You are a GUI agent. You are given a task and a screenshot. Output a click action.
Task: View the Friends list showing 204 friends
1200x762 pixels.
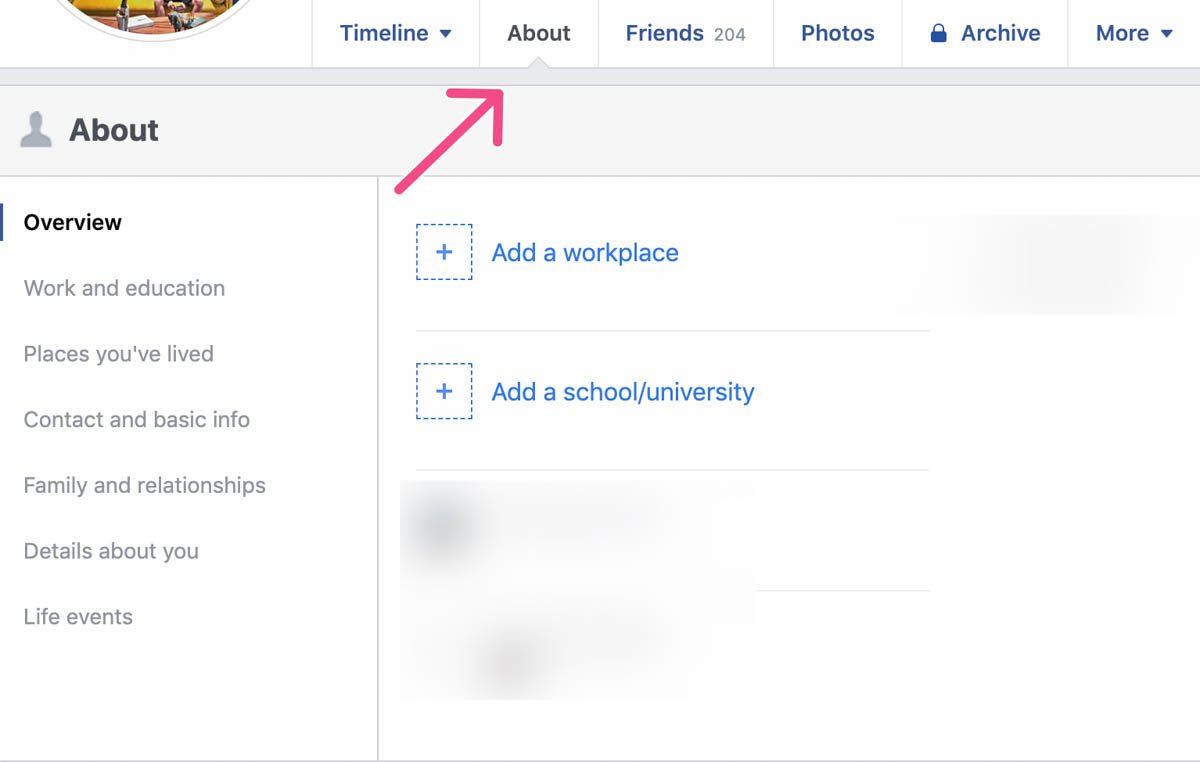pos(685,33)
